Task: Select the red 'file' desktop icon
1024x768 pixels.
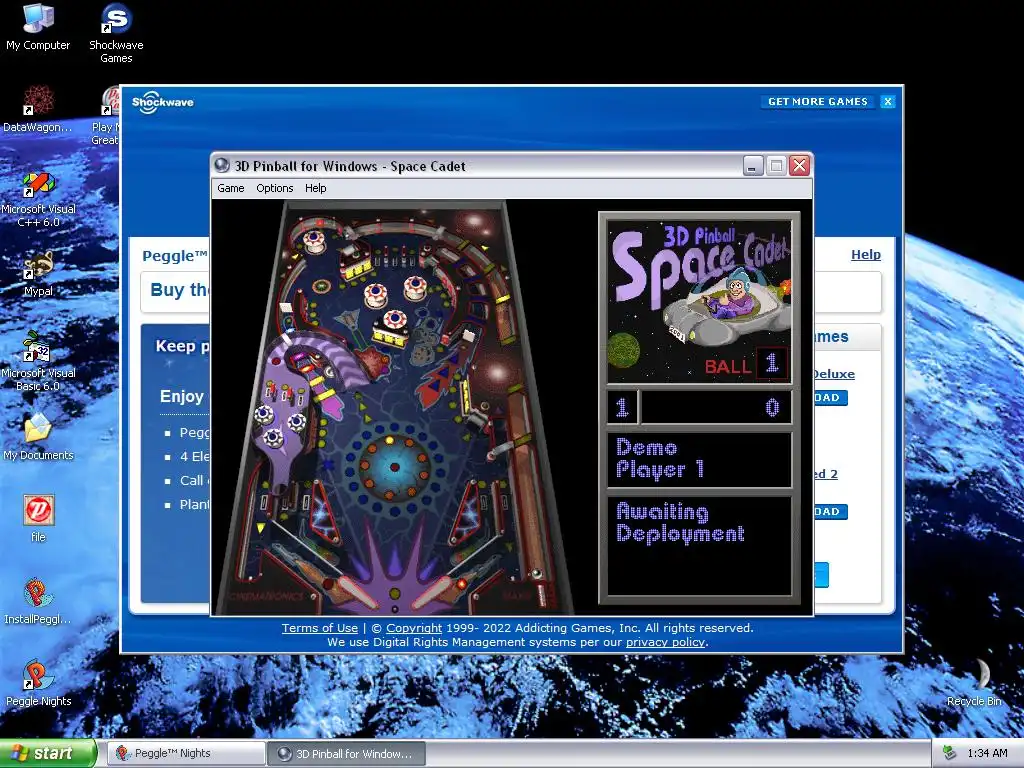Action: click(39, 519)
